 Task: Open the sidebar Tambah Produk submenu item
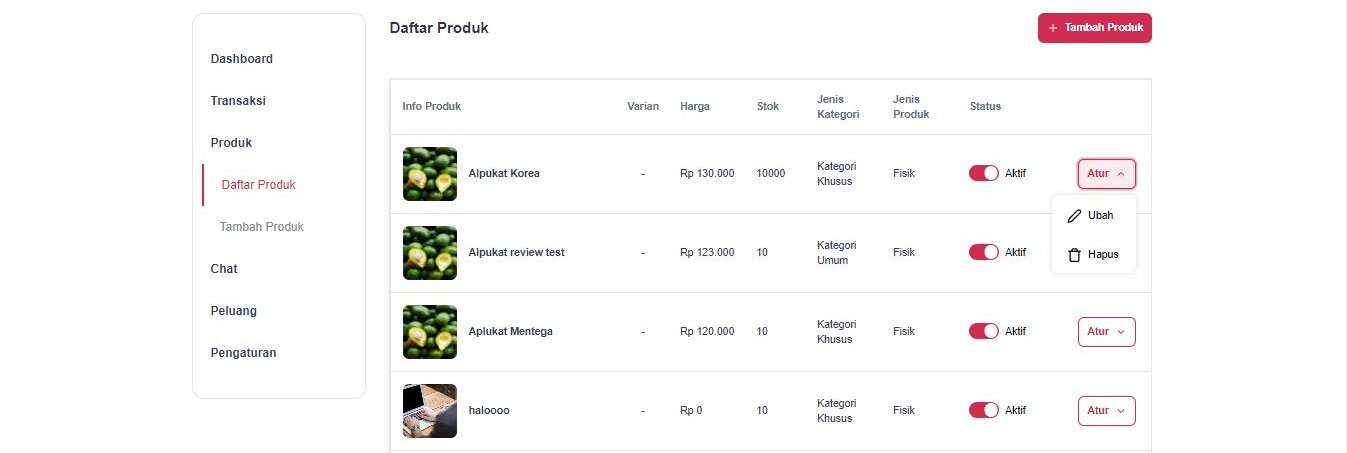262,227
